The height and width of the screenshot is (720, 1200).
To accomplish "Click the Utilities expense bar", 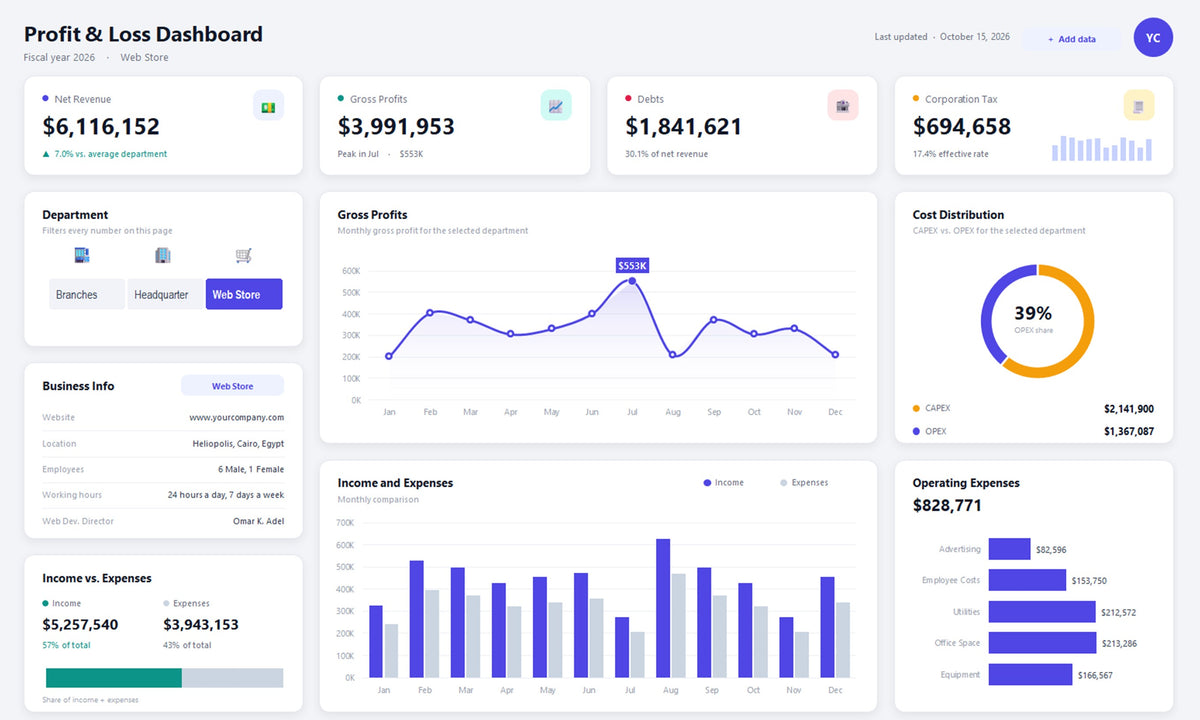I will pyautogui.click(x=1042, y=612).
